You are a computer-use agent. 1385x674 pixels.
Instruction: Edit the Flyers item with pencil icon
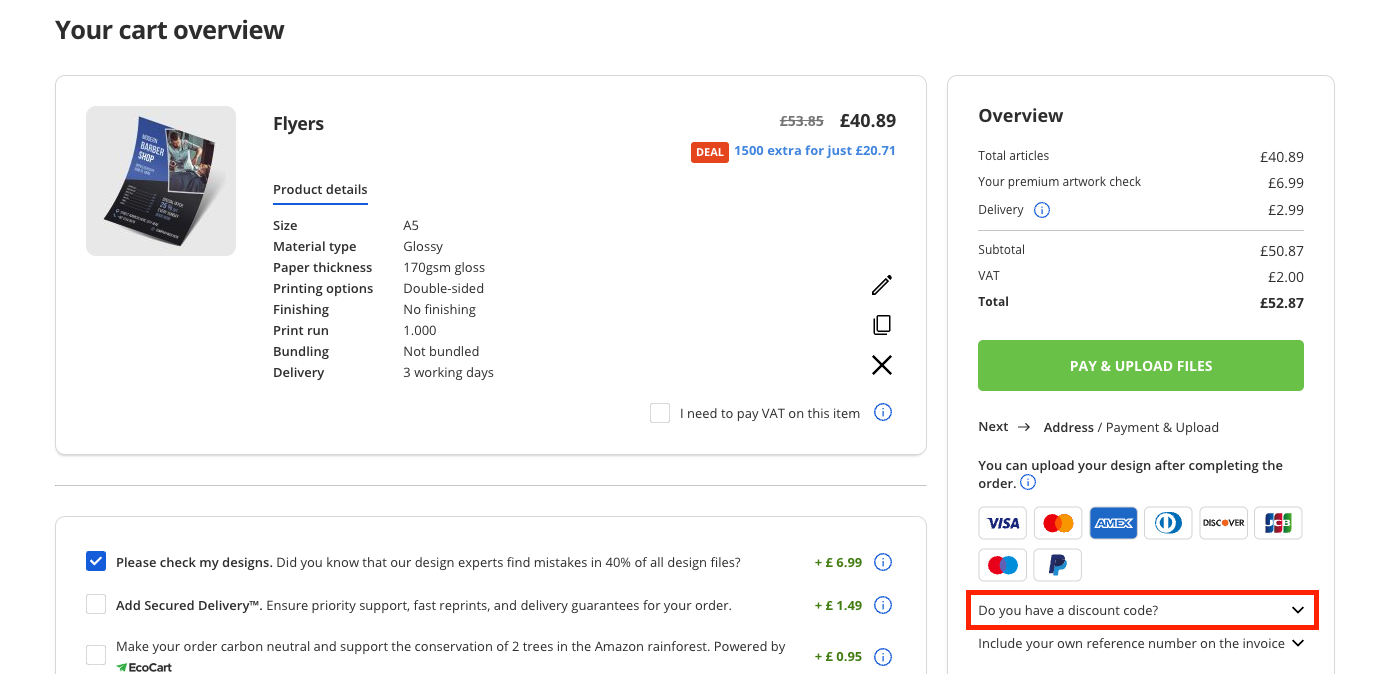(x=881, y=285)
